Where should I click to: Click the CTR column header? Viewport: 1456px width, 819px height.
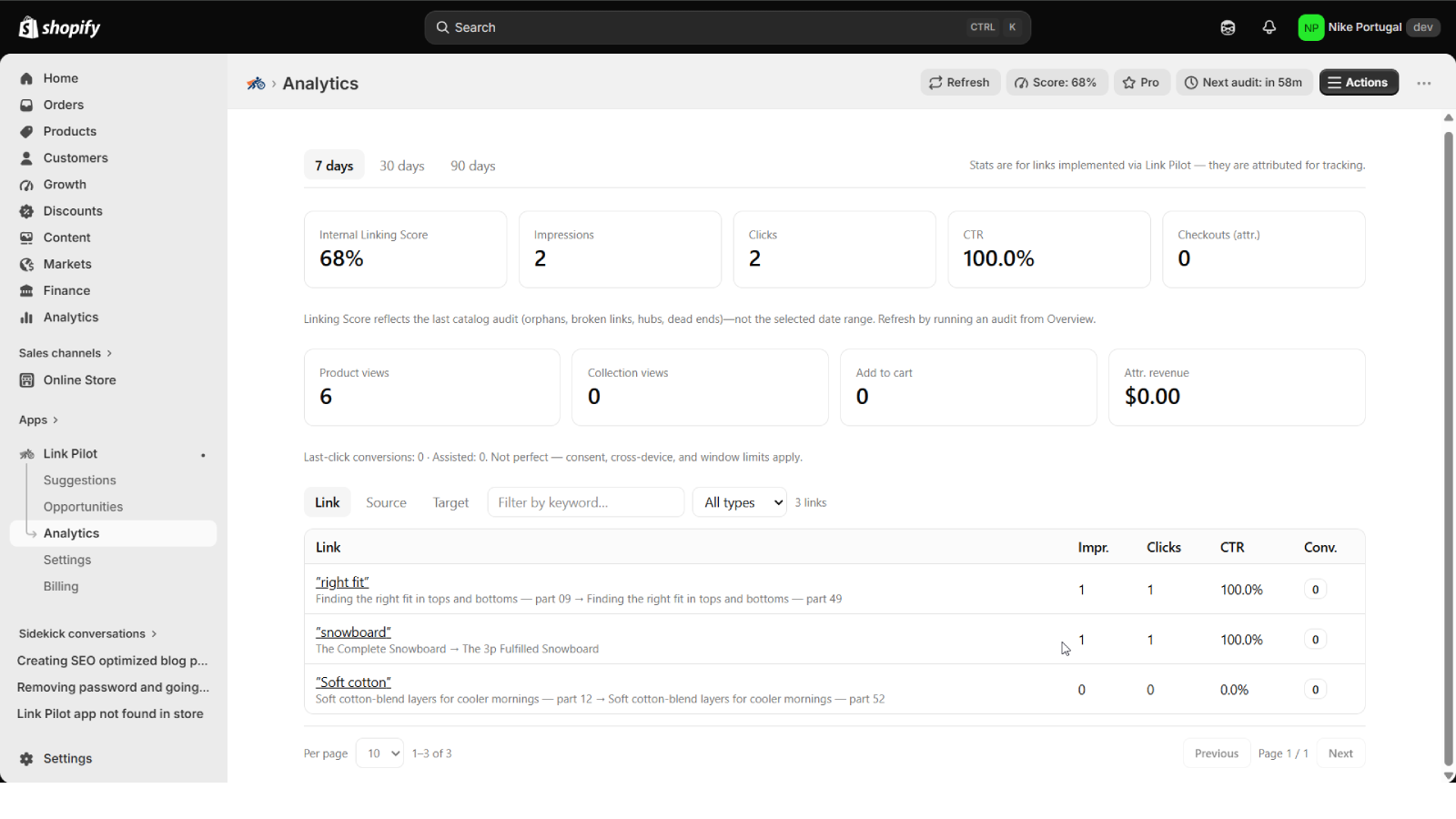[x=1232, y=547]
